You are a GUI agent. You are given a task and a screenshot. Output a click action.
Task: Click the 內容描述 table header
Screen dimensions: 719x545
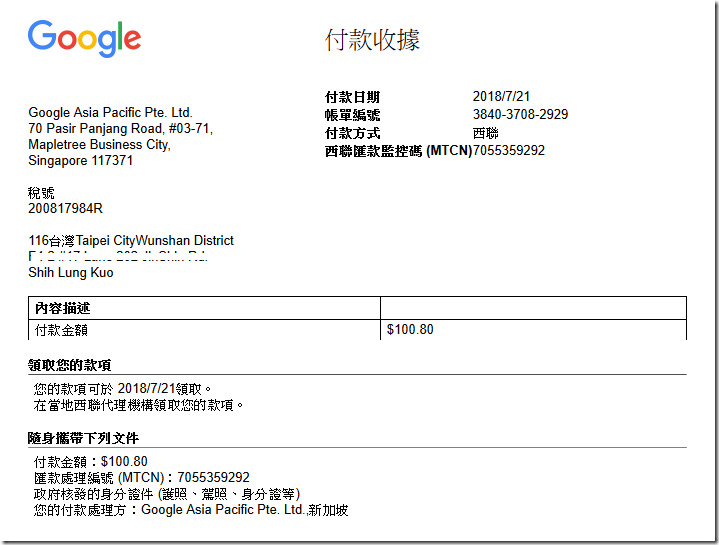click(62, 308)
